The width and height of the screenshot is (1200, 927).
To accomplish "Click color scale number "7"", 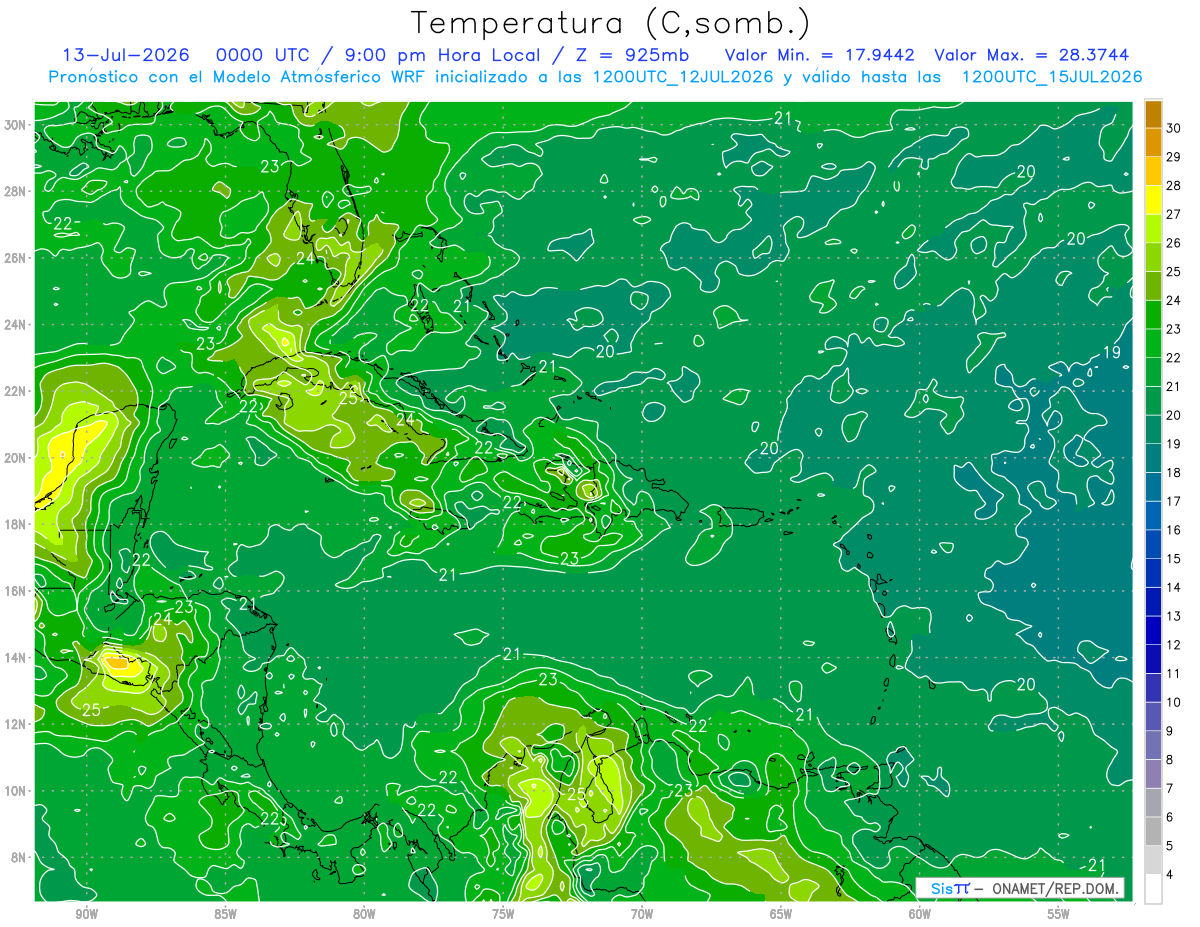I will 1170,788.
